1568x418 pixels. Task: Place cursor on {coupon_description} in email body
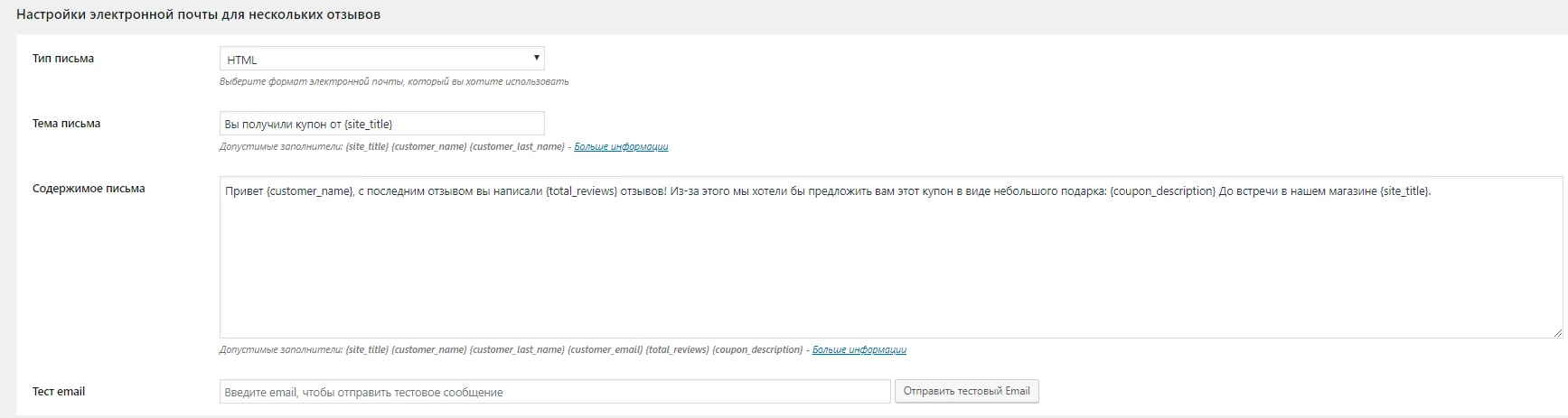[1162, 191]
